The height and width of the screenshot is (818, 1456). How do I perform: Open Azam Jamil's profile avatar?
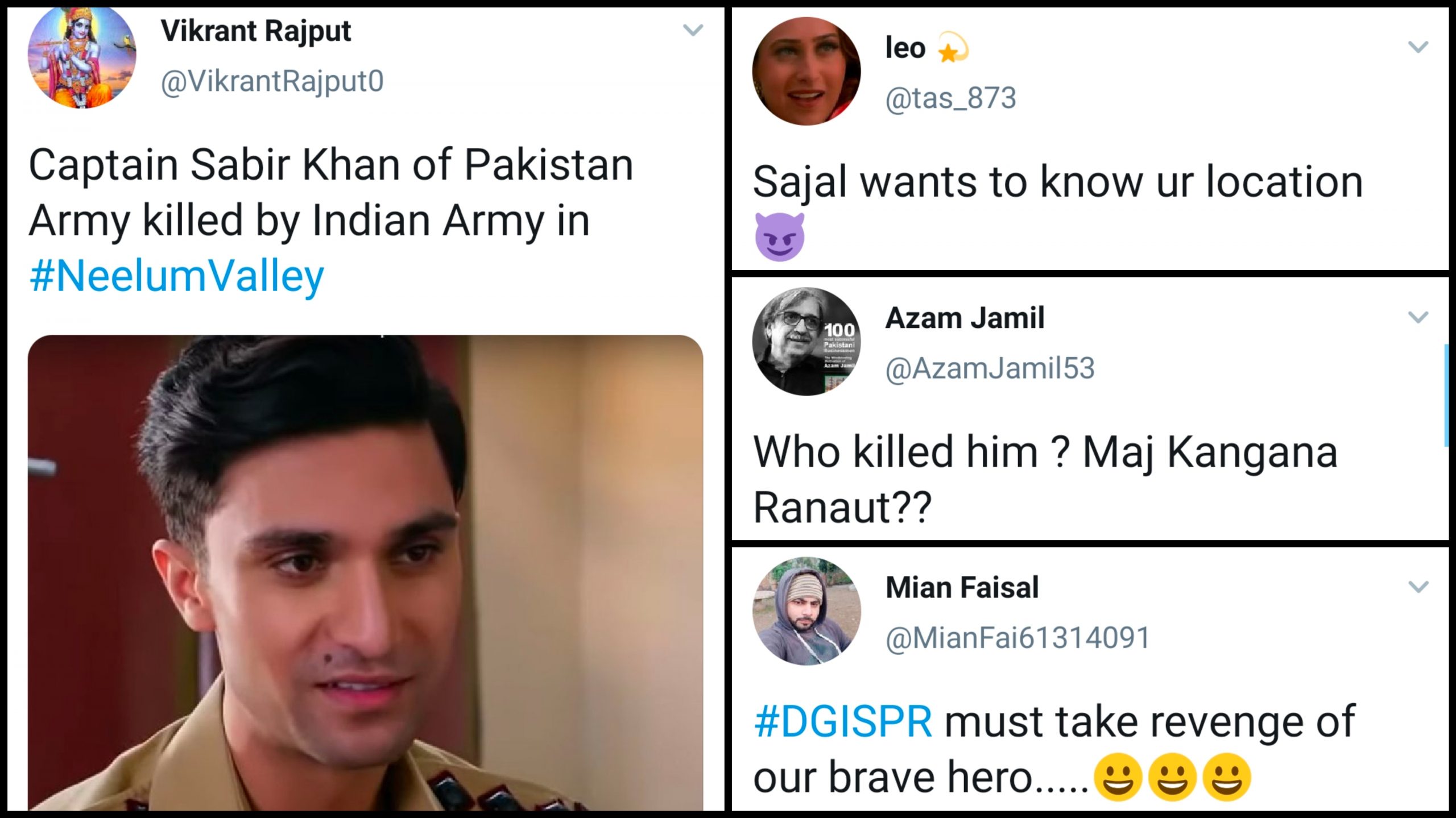tap(806, 342)
